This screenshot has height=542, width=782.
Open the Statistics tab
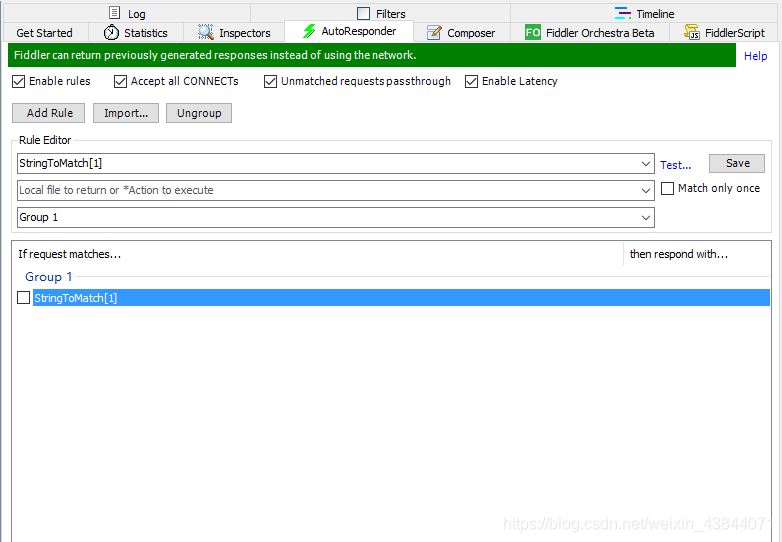click(136, 33)
